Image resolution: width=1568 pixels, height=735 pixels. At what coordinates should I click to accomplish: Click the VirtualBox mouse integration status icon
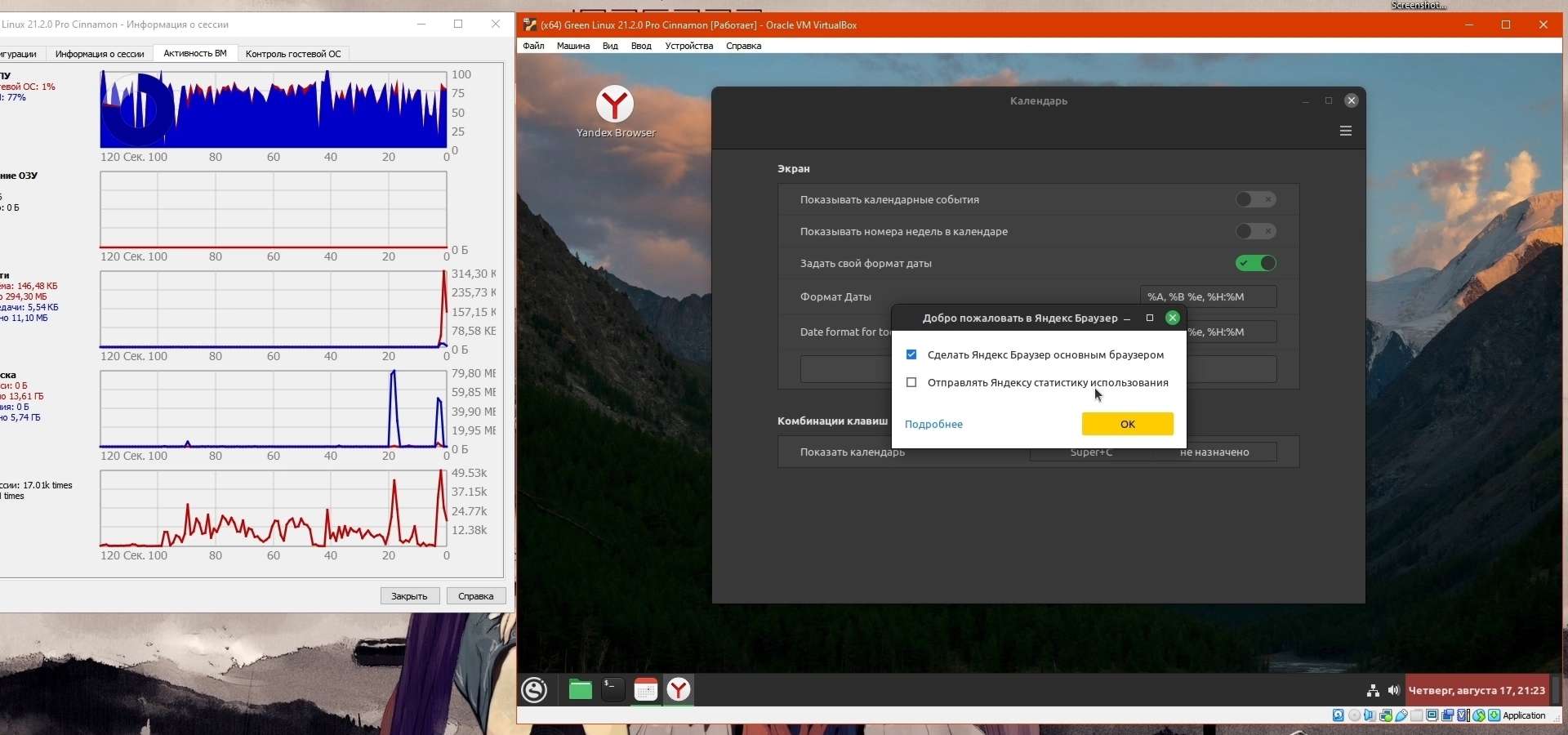click(1479, 715)
